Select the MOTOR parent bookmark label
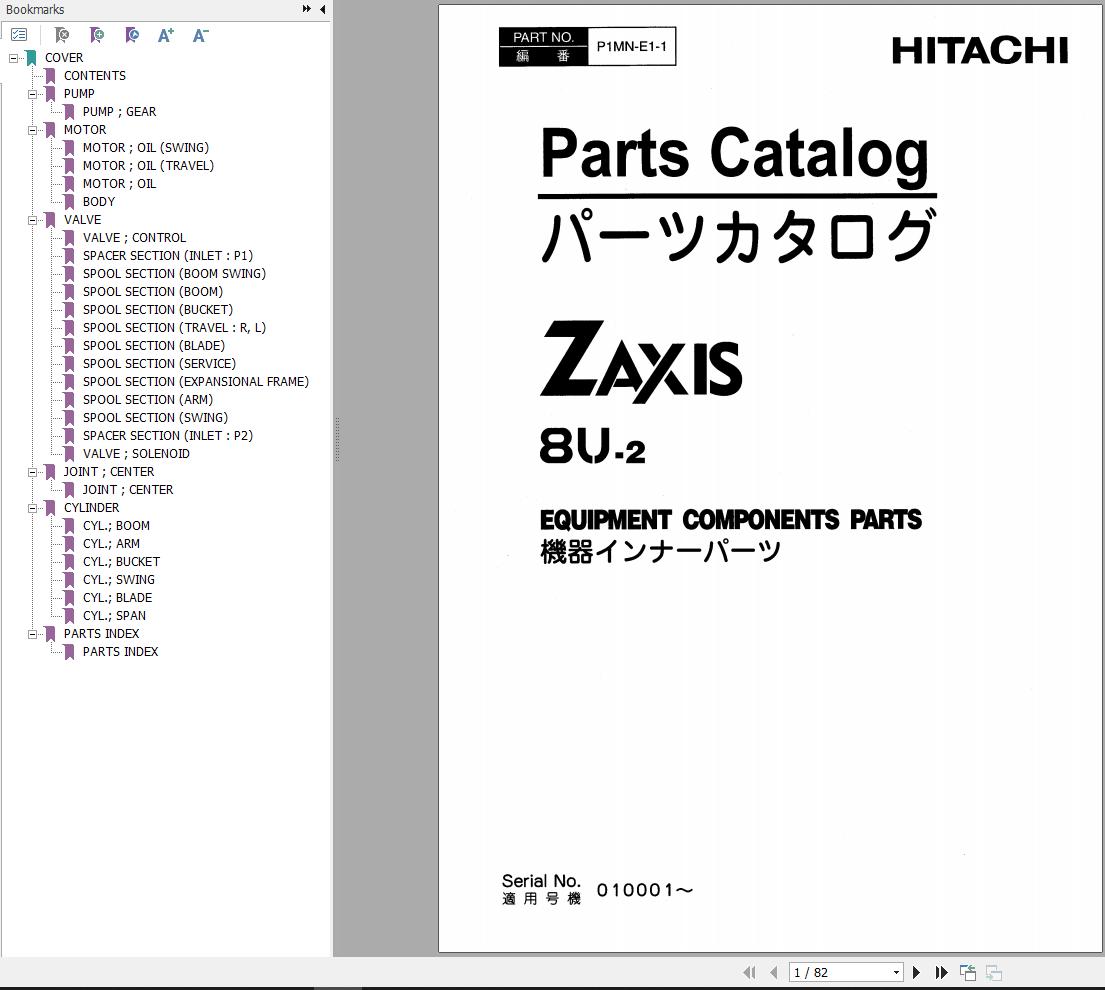1105x990 pixels. [x=85, y=130]
